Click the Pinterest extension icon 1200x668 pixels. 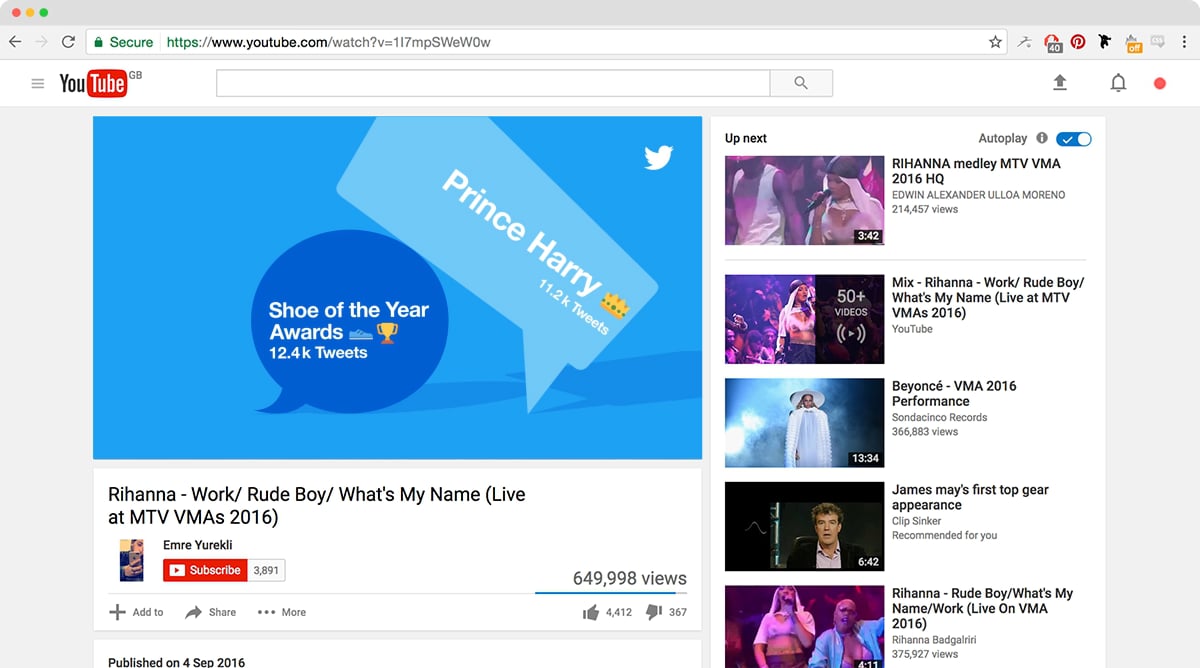click(1078, 42)
